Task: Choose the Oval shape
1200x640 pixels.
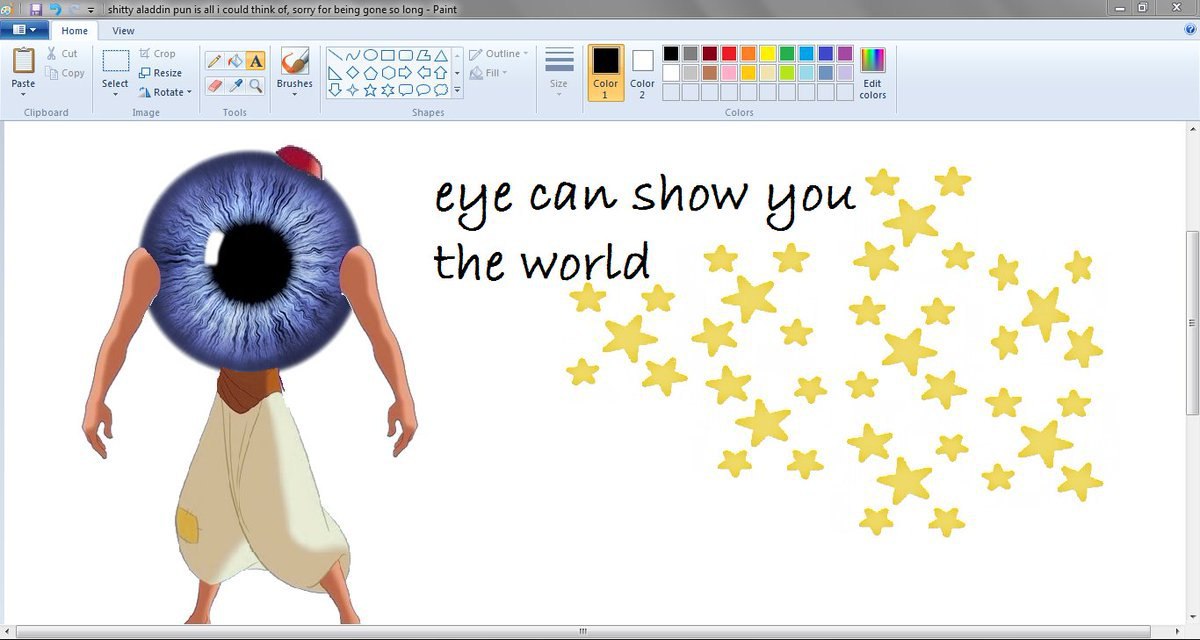Action: pyautogui.click(x=370, y=56)
